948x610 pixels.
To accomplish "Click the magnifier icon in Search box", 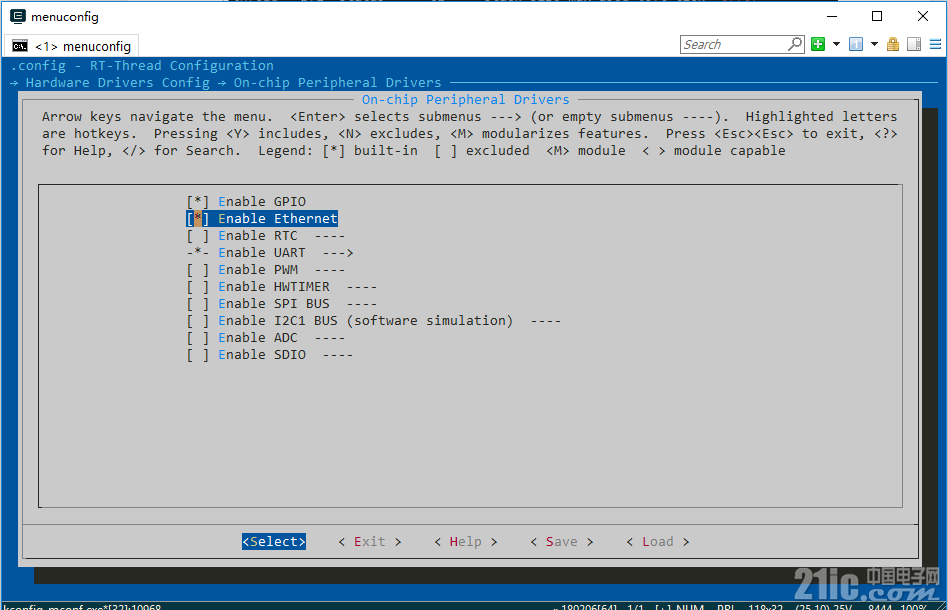I will click(x=795, y=44).
